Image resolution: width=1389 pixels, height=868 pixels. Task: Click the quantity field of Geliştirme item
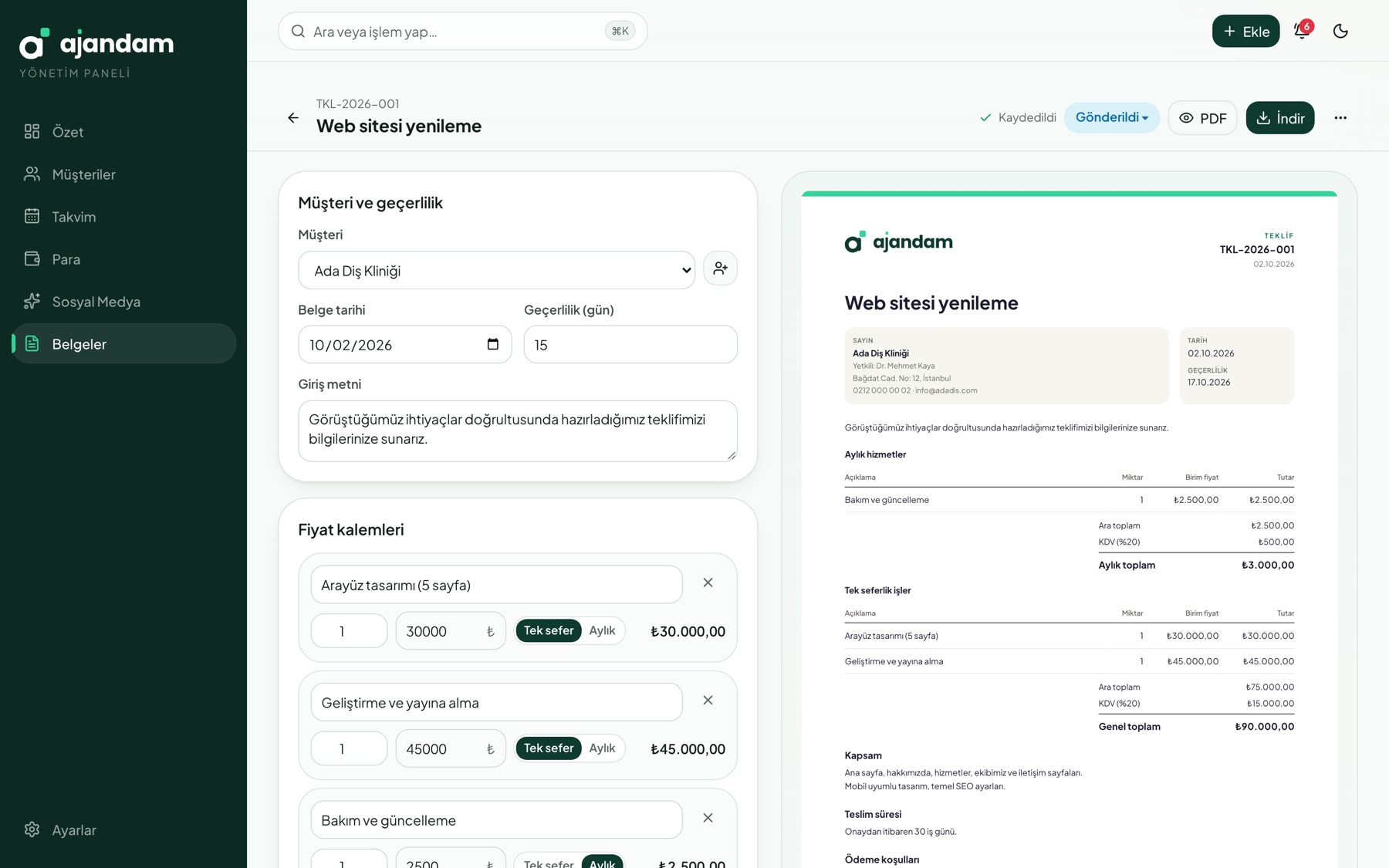(349, 748)
